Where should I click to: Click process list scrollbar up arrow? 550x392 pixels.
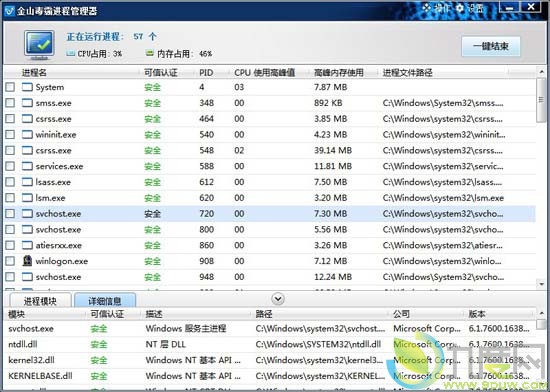tap(542, 72)
